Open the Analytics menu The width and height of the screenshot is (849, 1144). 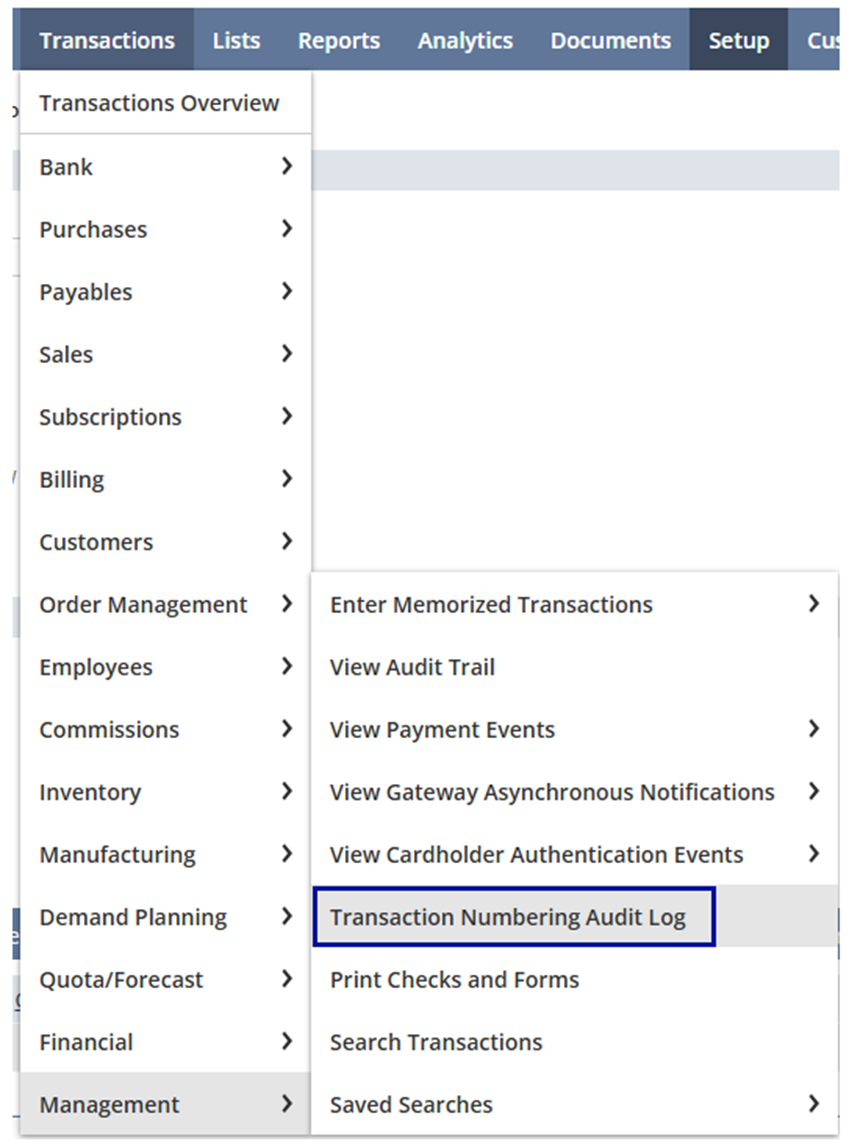pos(465,40)
